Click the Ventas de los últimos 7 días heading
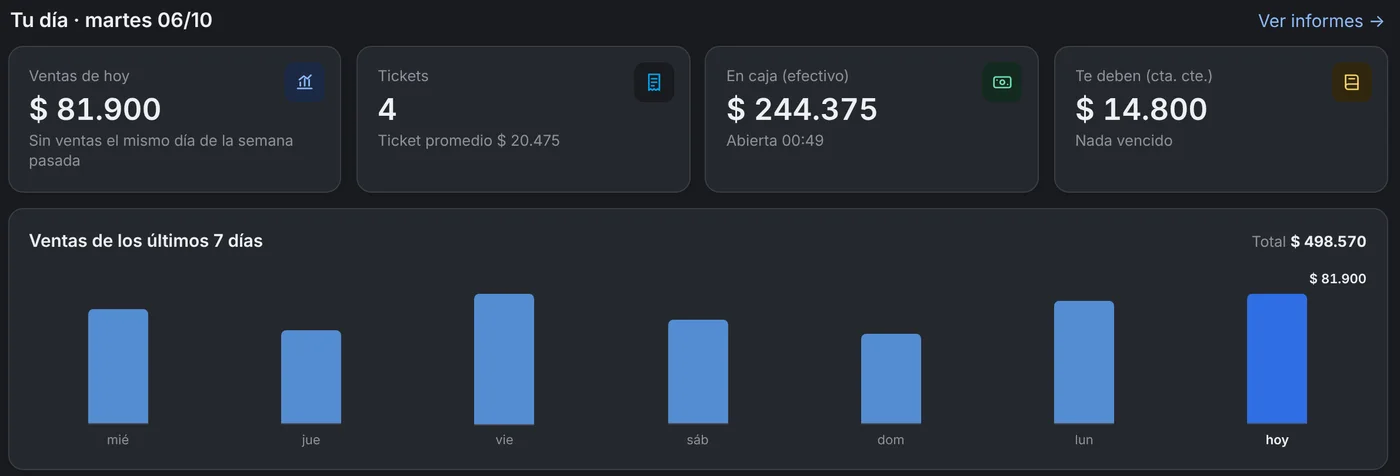1400x476 pixels. click(x=146, y=241)
